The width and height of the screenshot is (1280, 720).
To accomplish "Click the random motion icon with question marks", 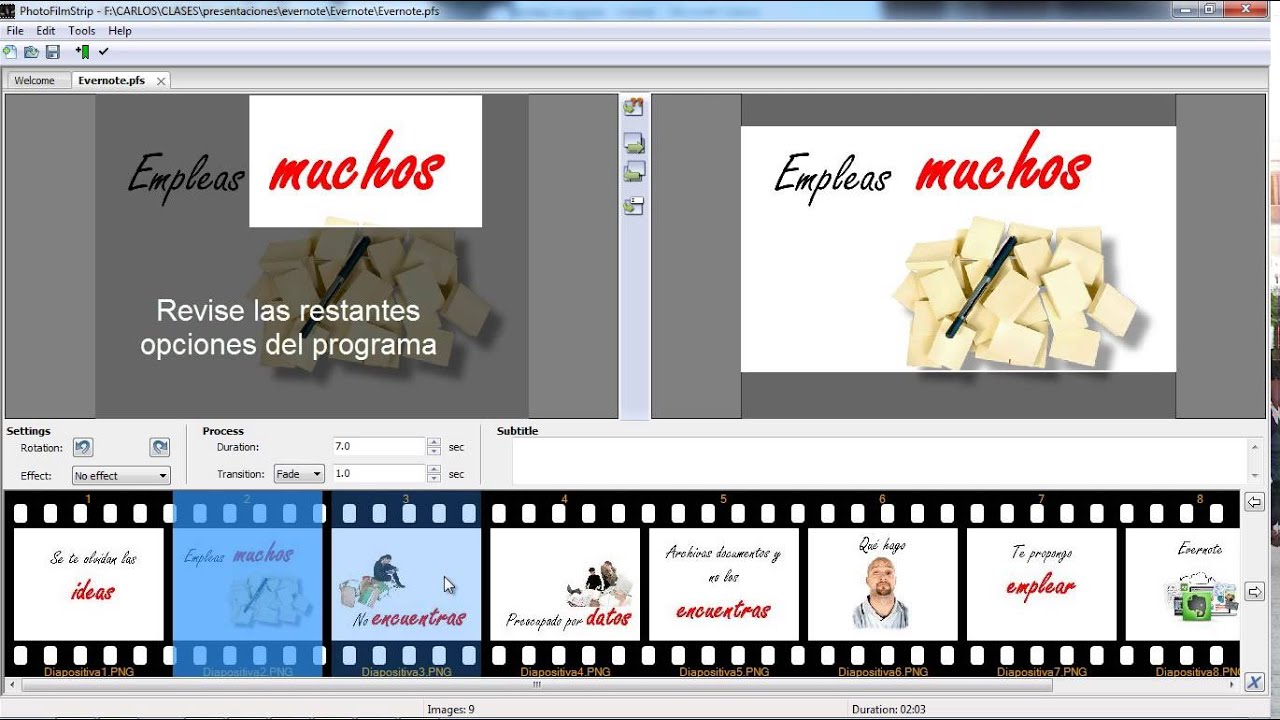I will [x=633, y=106].
